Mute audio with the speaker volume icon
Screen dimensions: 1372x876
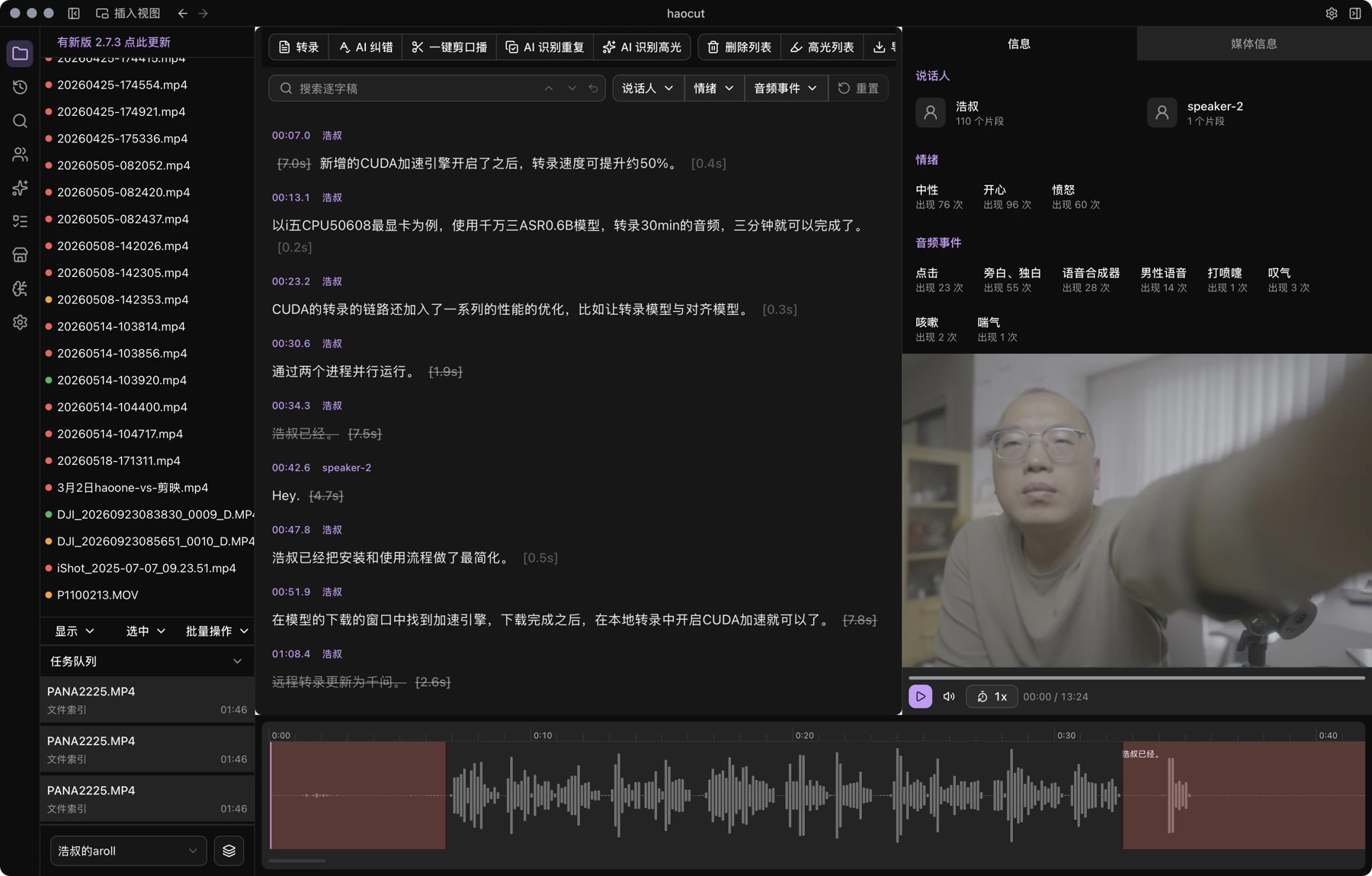[x=949, y=696]
